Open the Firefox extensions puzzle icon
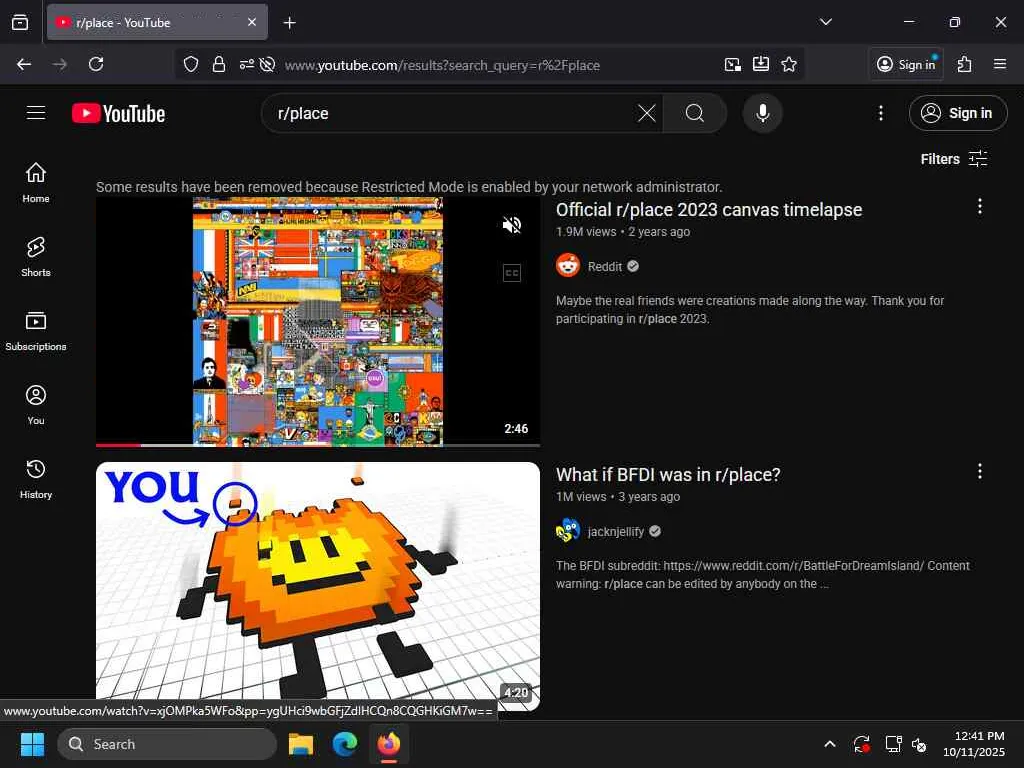The width and height of the screenshot is (1024, 768). click(x=964, y=64)
